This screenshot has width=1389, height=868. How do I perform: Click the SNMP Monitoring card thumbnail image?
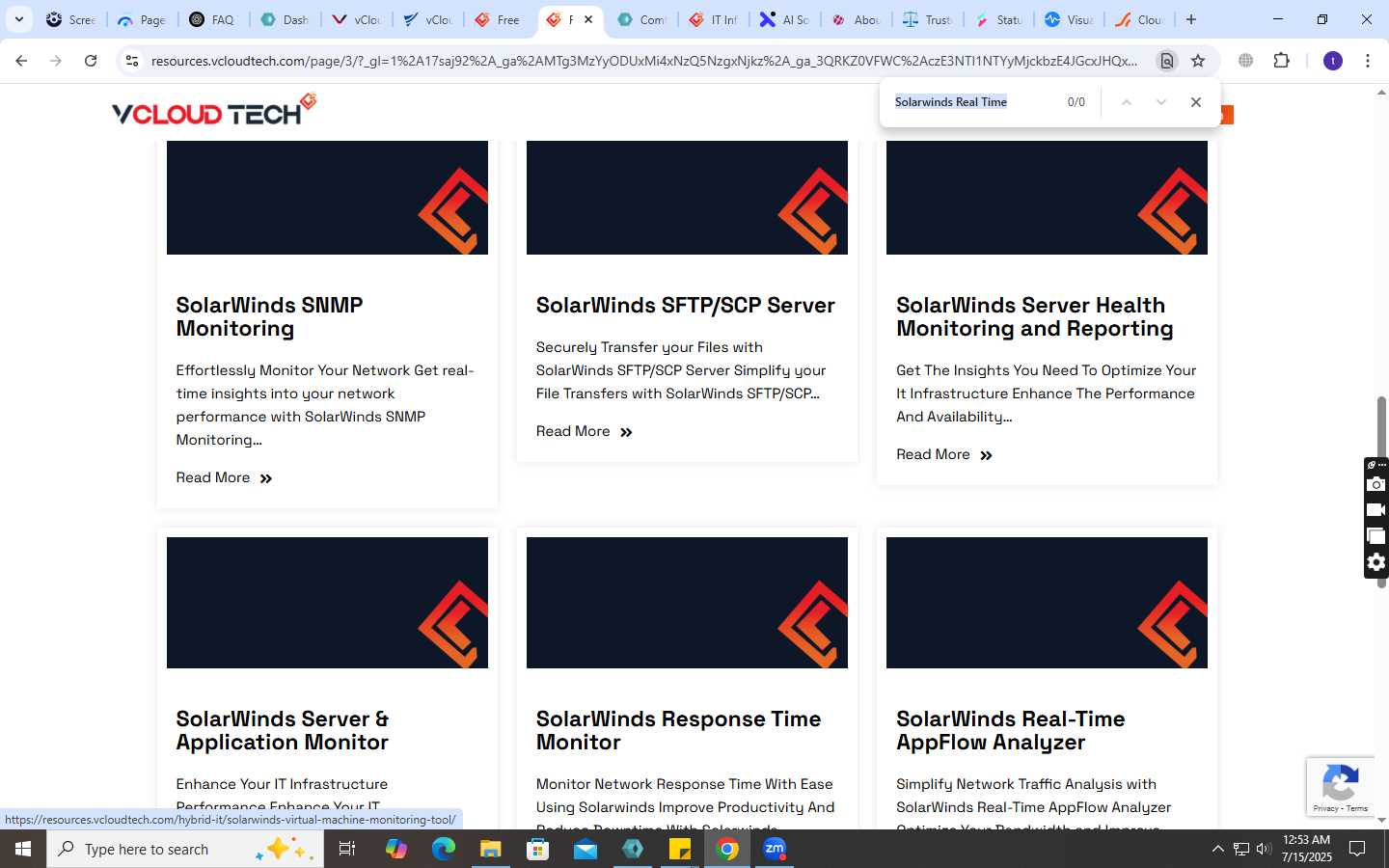(x=327, y=198)
